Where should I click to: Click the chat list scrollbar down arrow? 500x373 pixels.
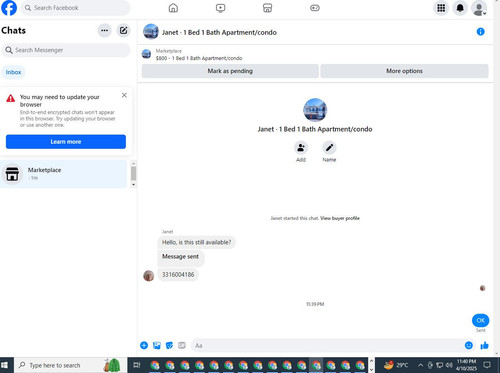[133, 185]
